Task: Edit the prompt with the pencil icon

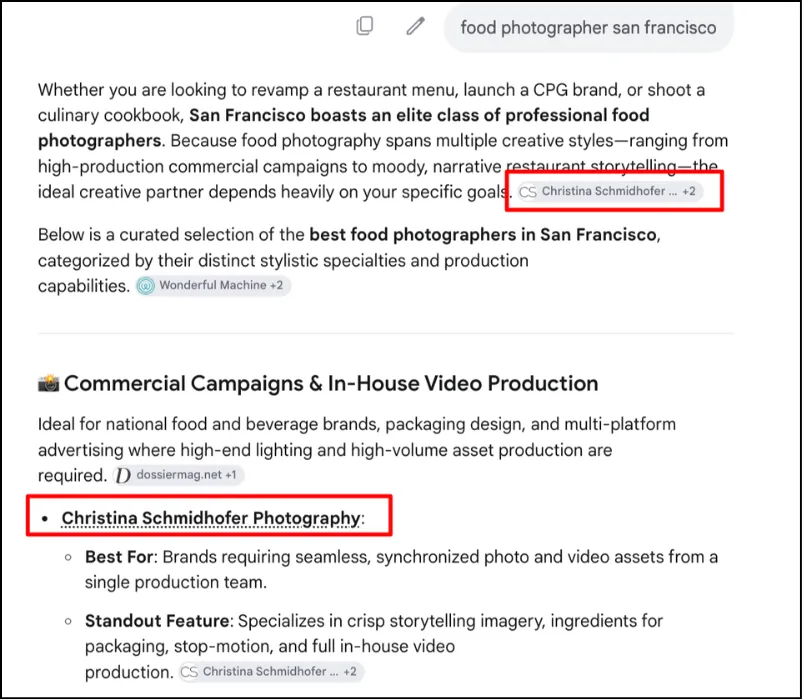Action: coord(415,26)
